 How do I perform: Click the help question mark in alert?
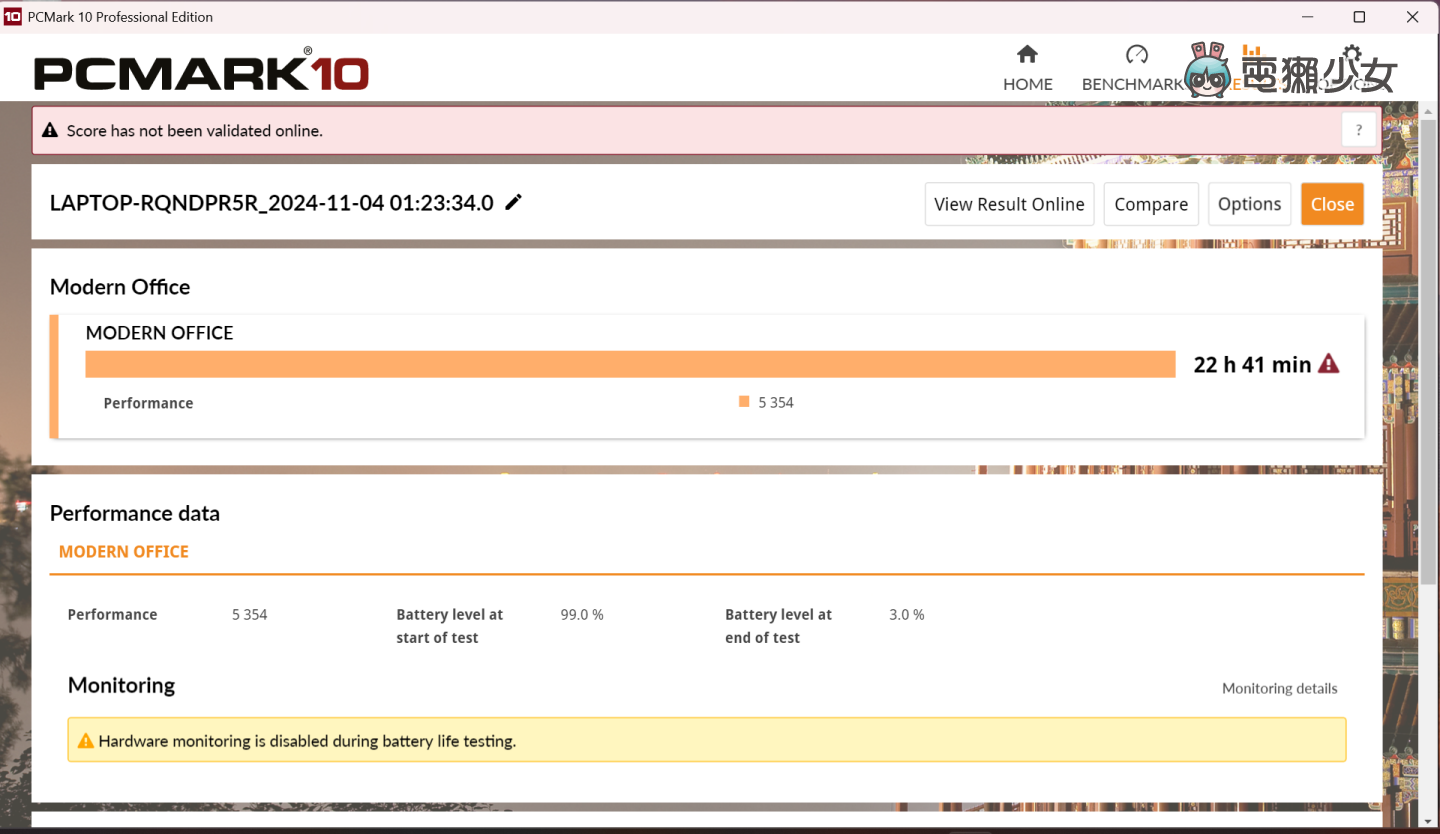coord(1359,130)
